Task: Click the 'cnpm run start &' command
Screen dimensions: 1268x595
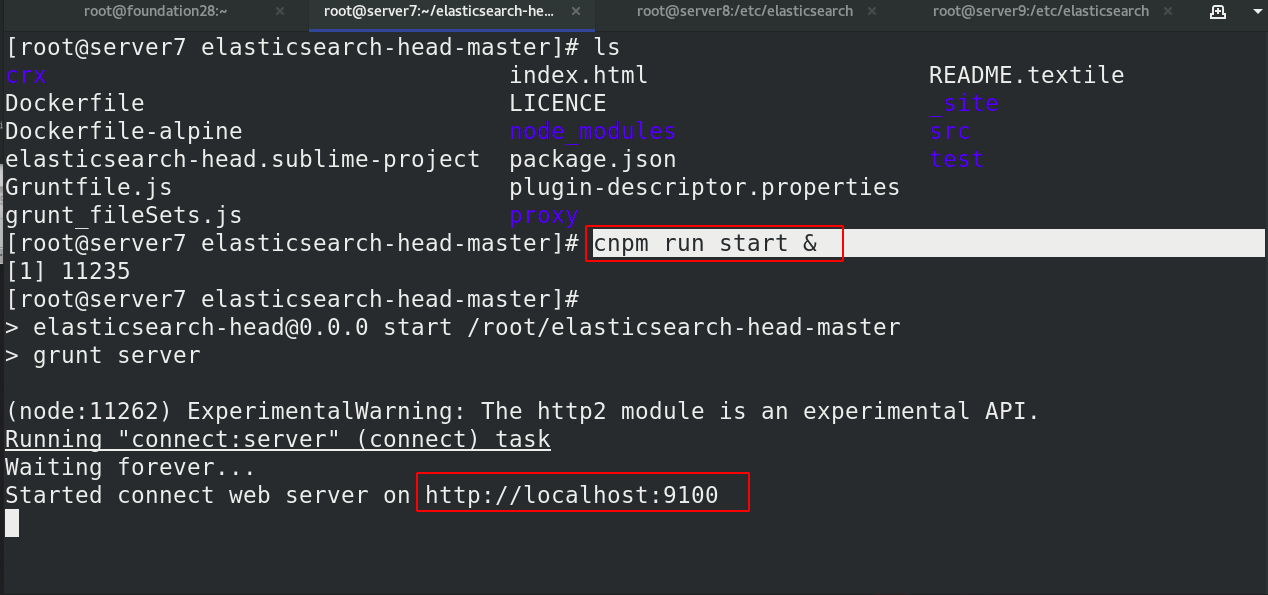Action: 705,244
